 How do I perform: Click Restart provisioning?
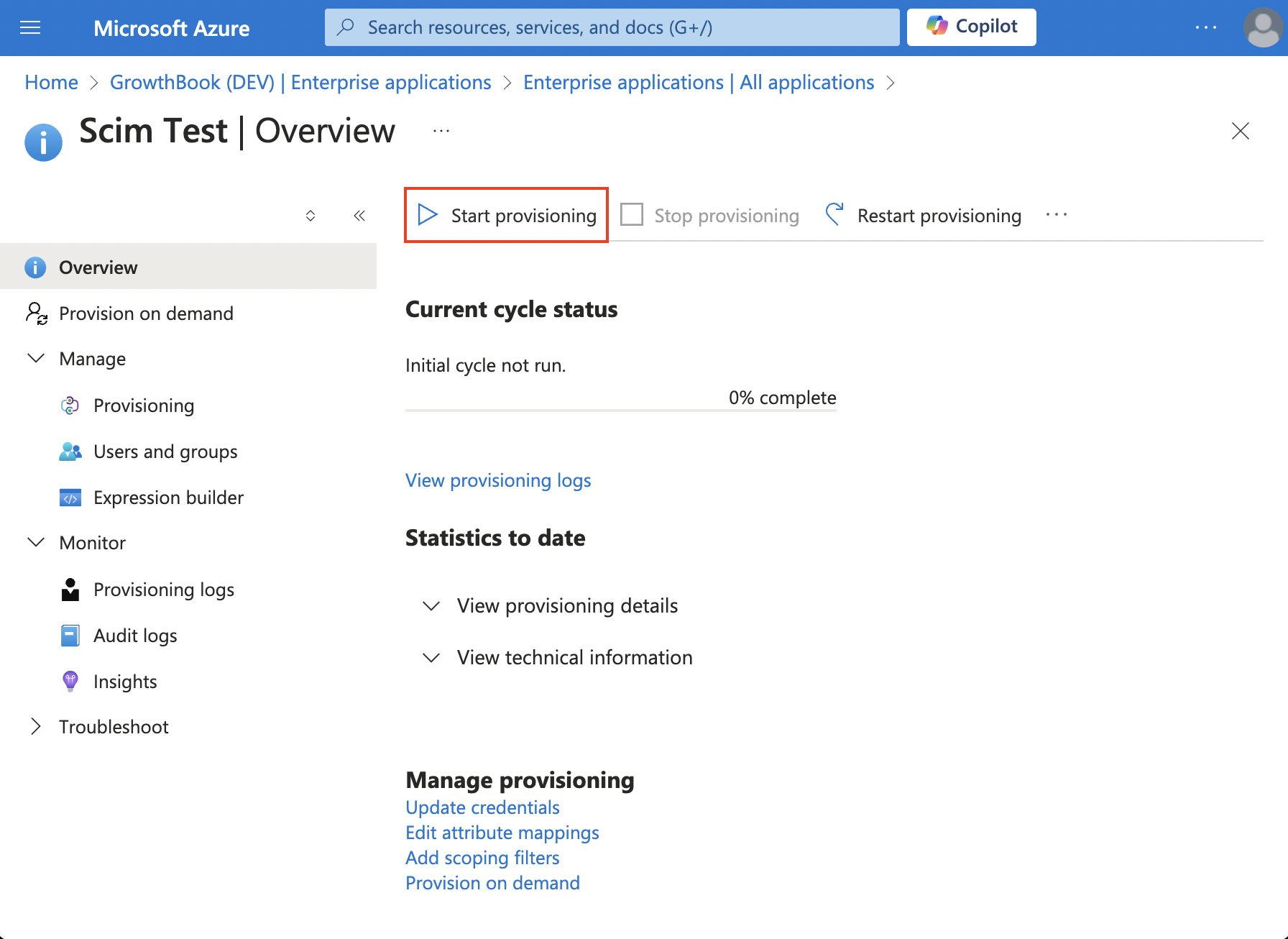click(x=923, y=216)
